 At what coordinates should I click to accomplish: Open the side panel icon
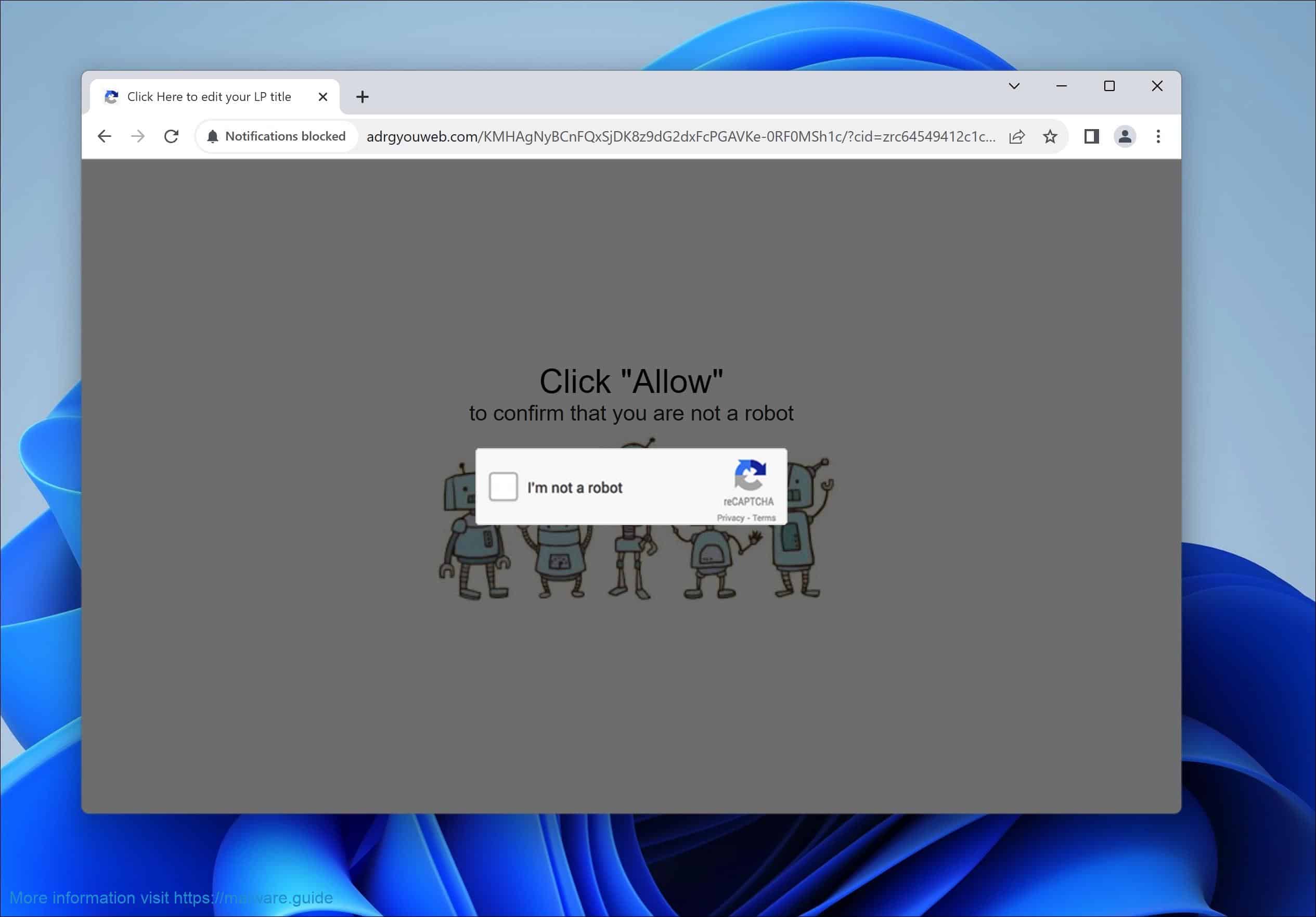coord(1091,136)
